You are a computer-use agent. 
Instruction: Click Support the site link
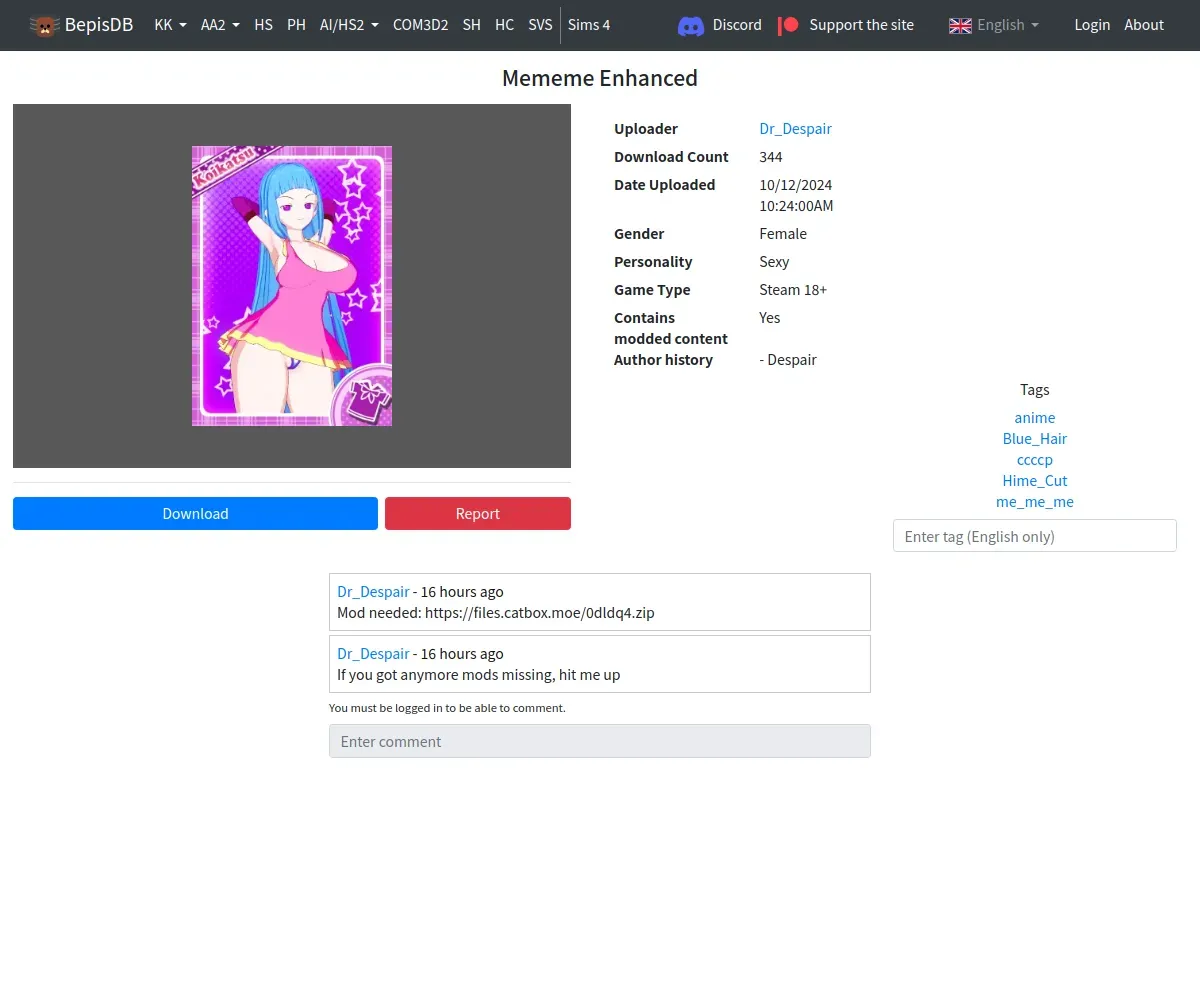coord(861,25)
